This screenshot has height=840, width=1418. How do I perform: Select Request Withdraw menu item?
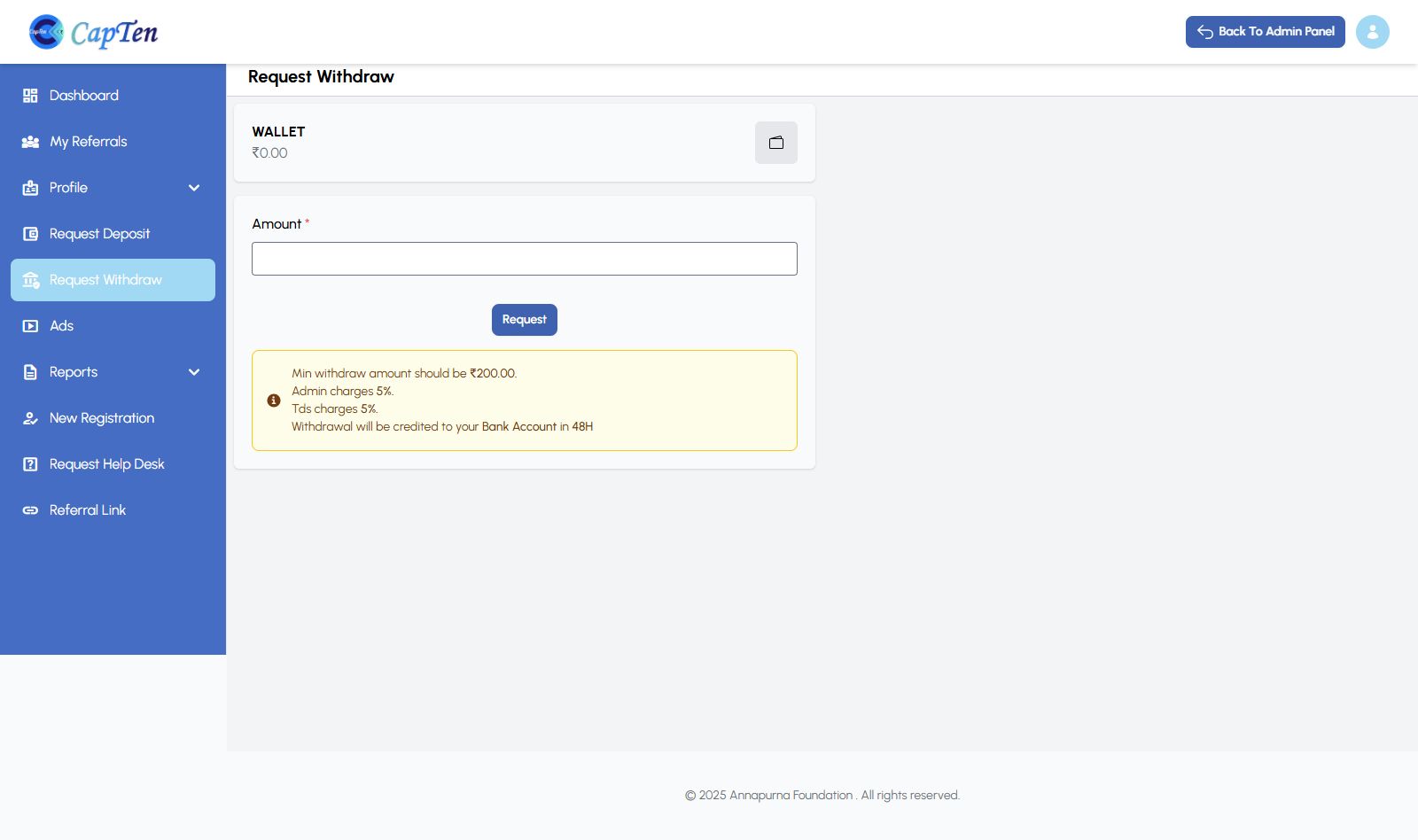pyautogui.click(x=113, y=280)
